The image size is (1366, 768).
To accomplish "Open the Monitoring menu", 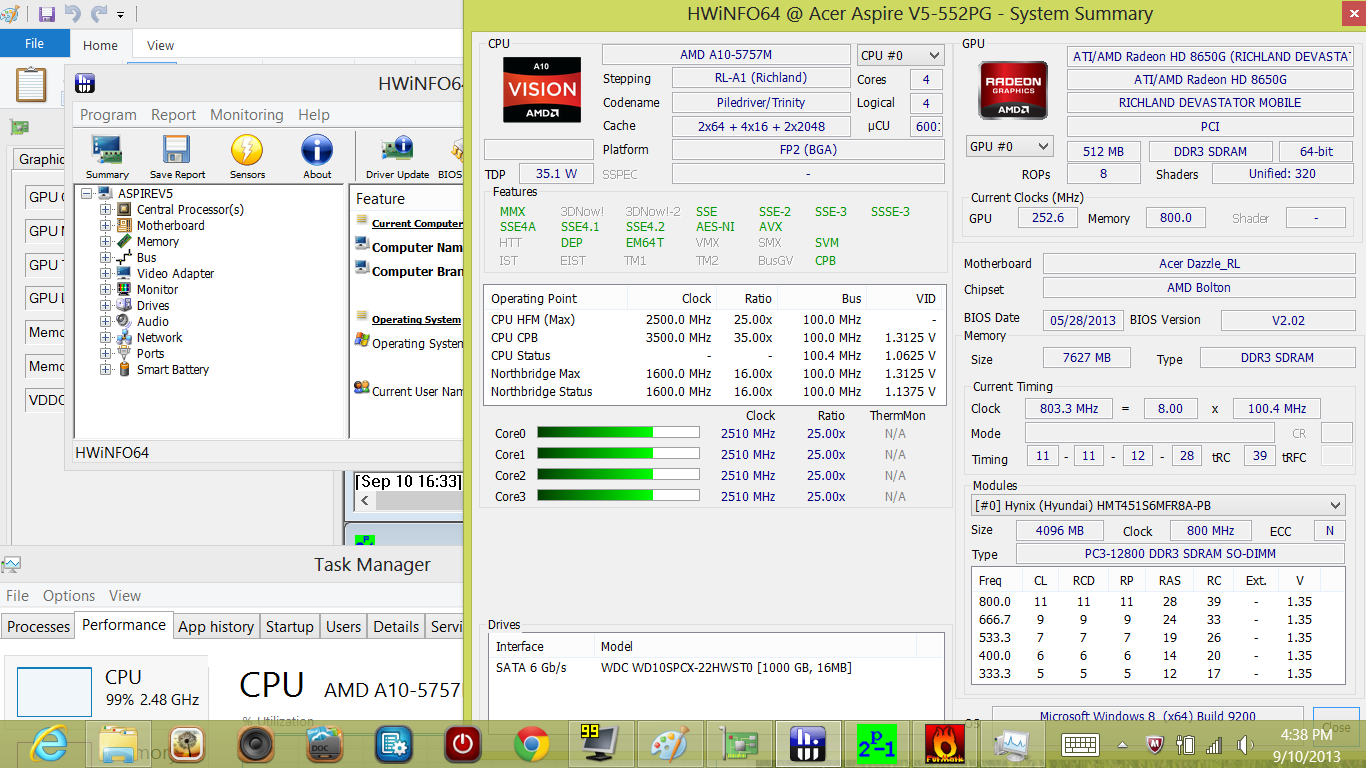I will pyautogui.click(x=246, y=115).
